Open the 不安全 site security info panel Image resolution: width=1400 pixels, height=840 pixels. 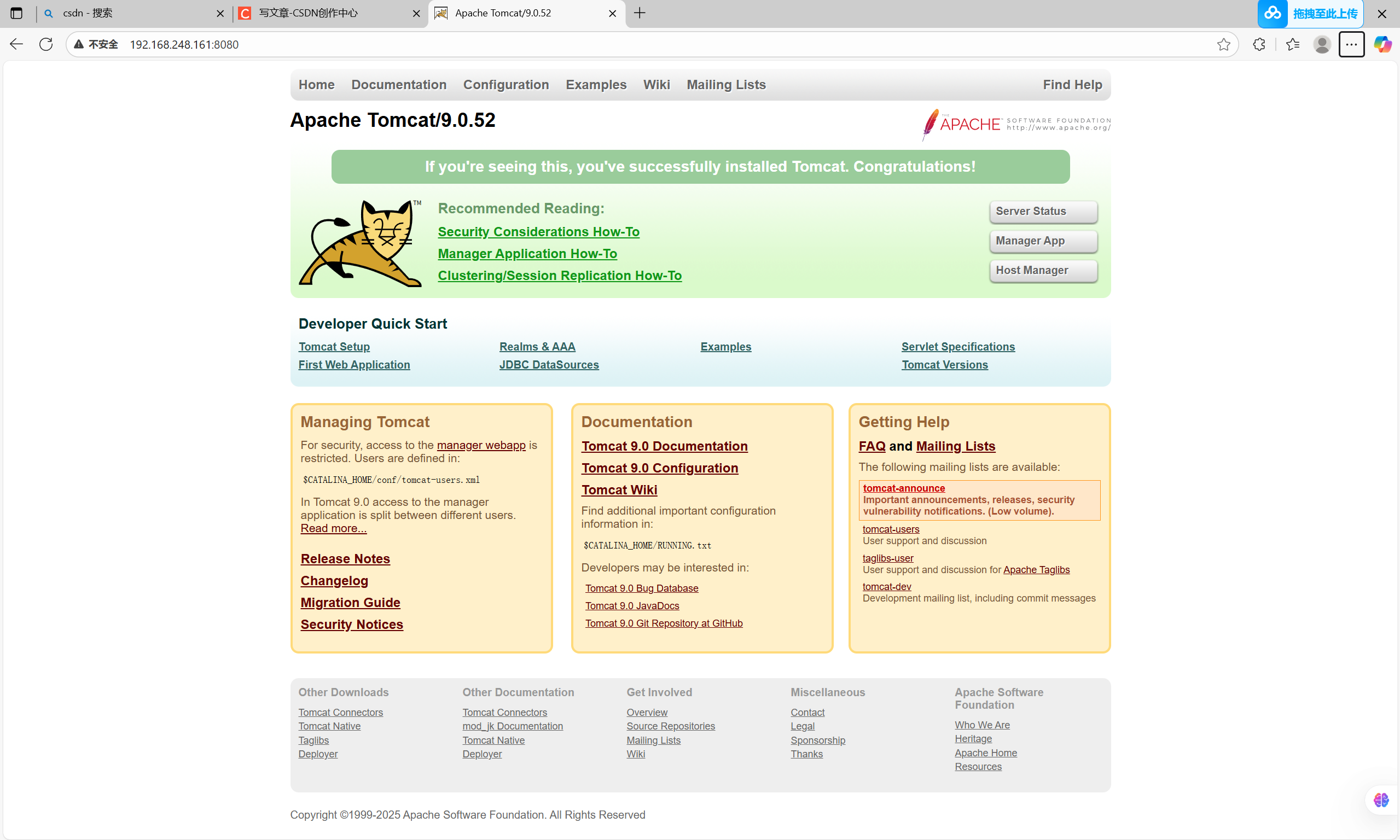(95, 44)
